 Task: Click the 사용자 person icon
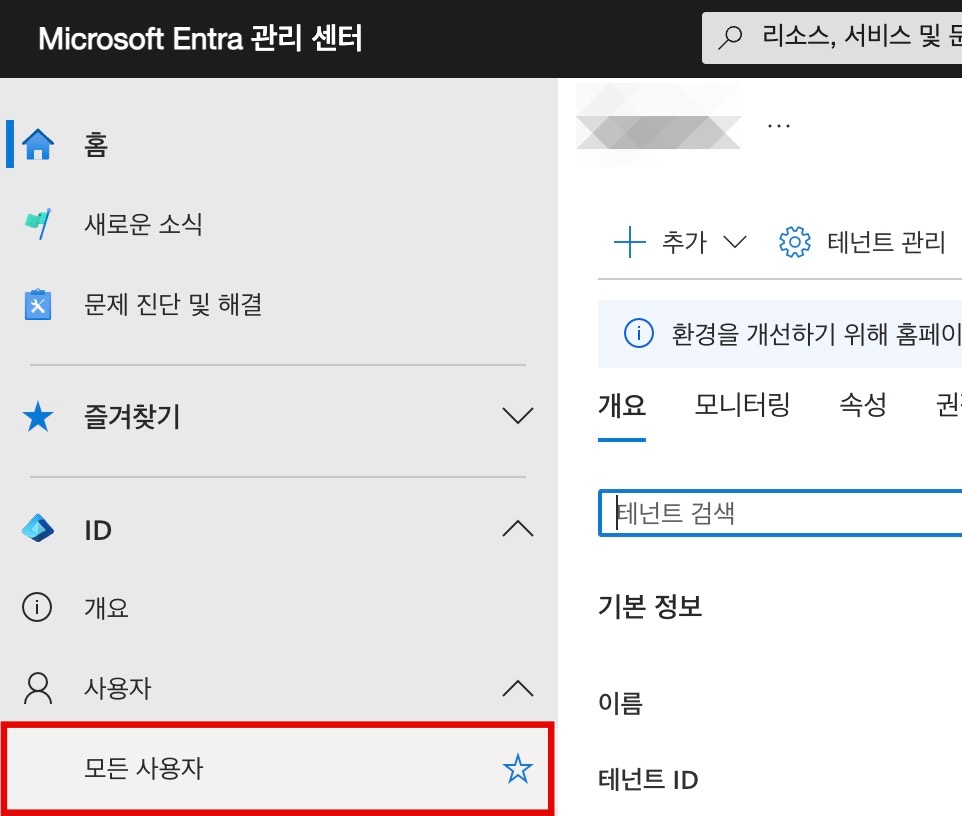38,688
